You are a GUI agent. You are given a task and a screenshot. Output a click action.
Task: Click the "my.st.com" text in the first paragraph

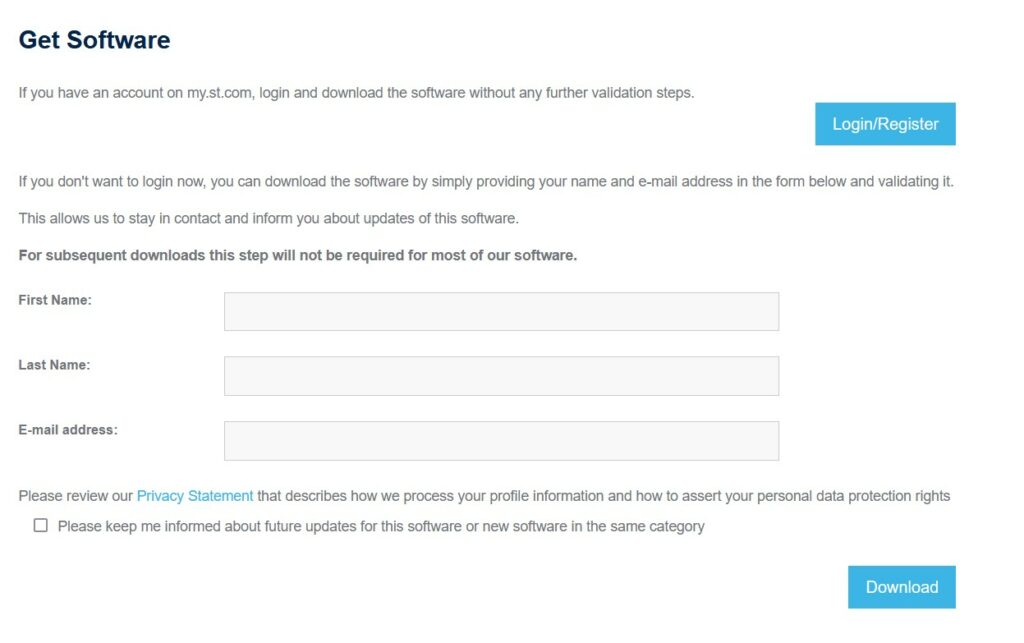point(220,93)
